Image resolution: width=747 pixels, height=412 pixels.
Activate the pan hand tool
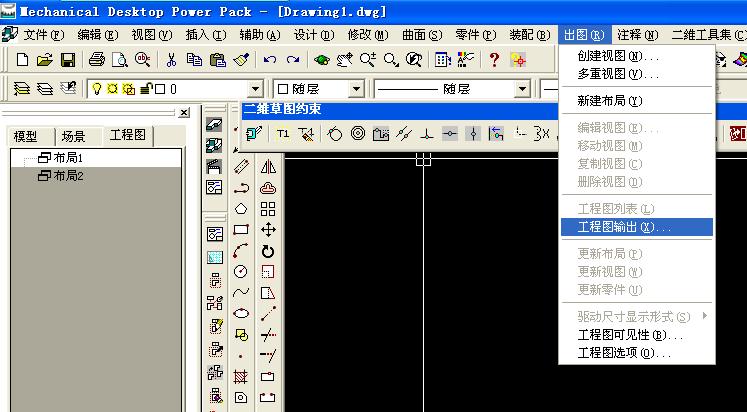point(344,60)
